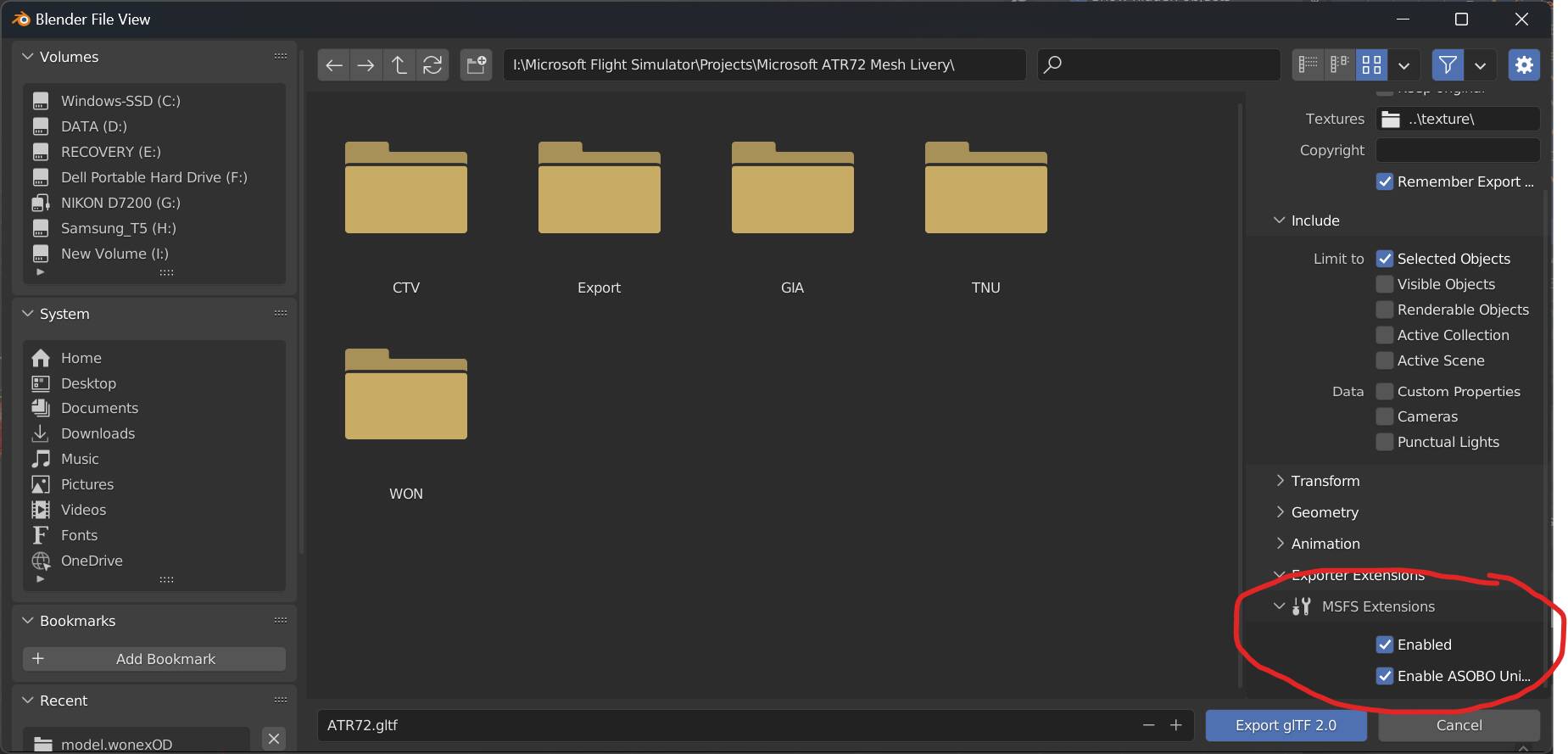This screenshot has height=754, width=1568.
Task: Click the file search field
Action: [1158, 64]
